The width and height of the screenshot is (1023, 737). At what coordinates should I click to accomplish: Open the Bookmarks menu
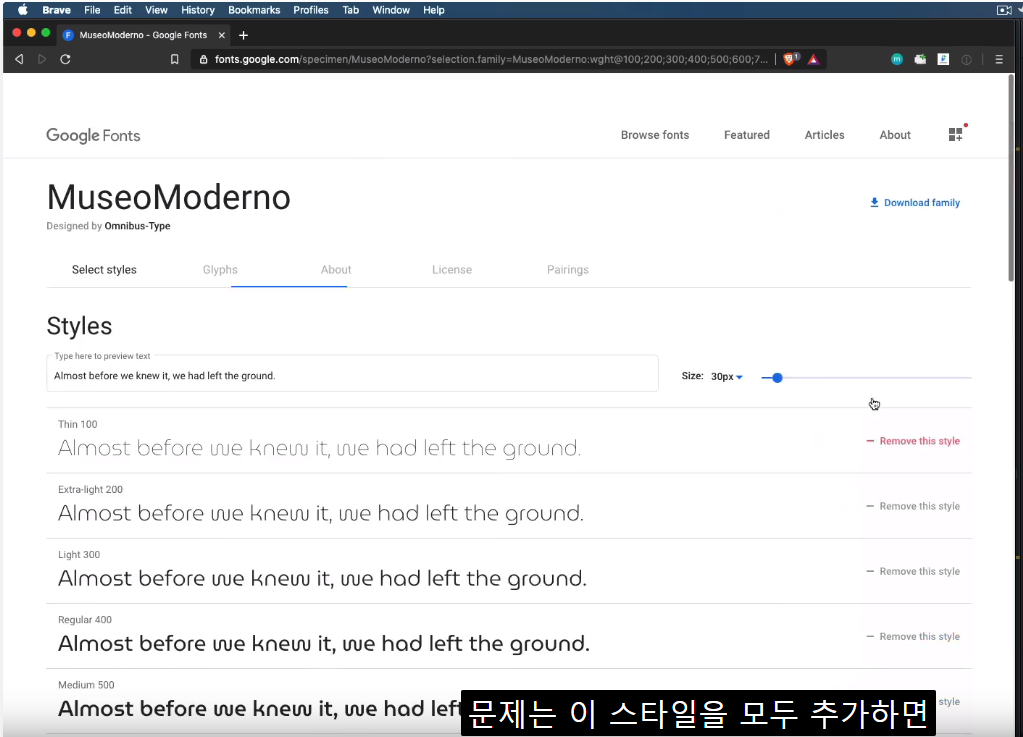point(254,10)
